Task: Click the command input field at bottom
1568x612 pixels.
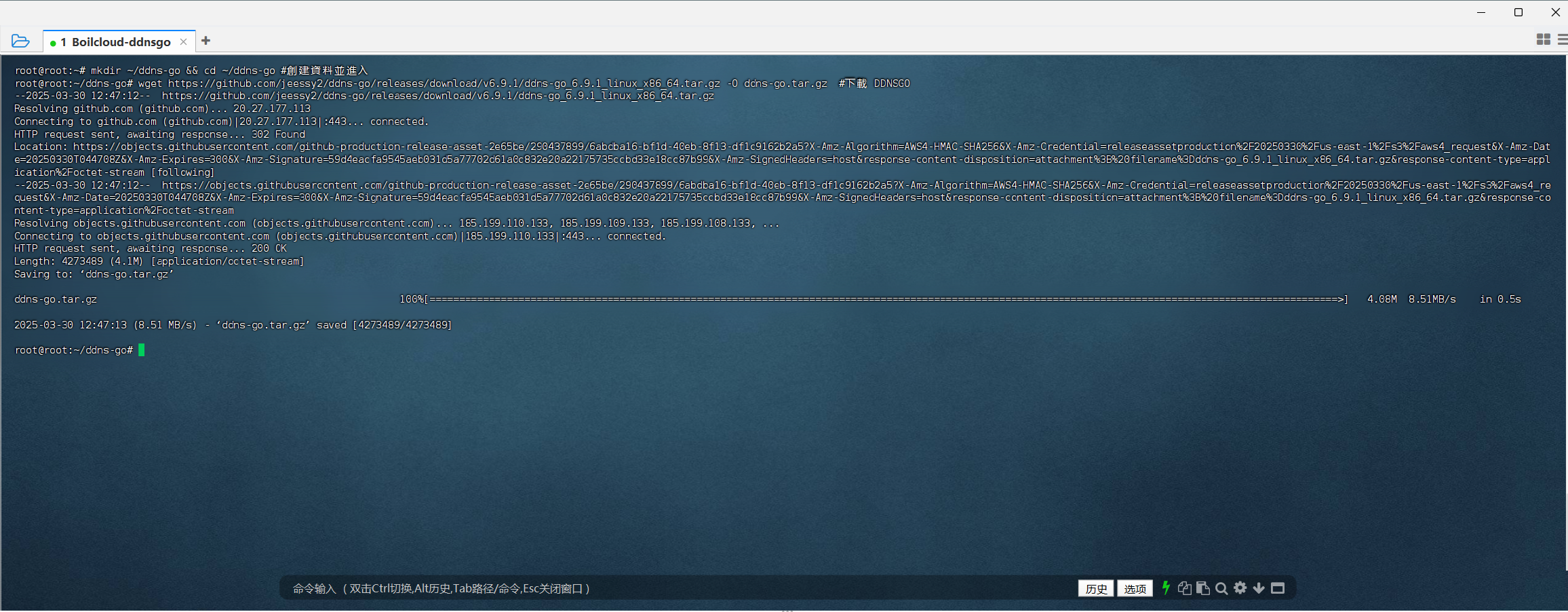Action: pos(678,588)
